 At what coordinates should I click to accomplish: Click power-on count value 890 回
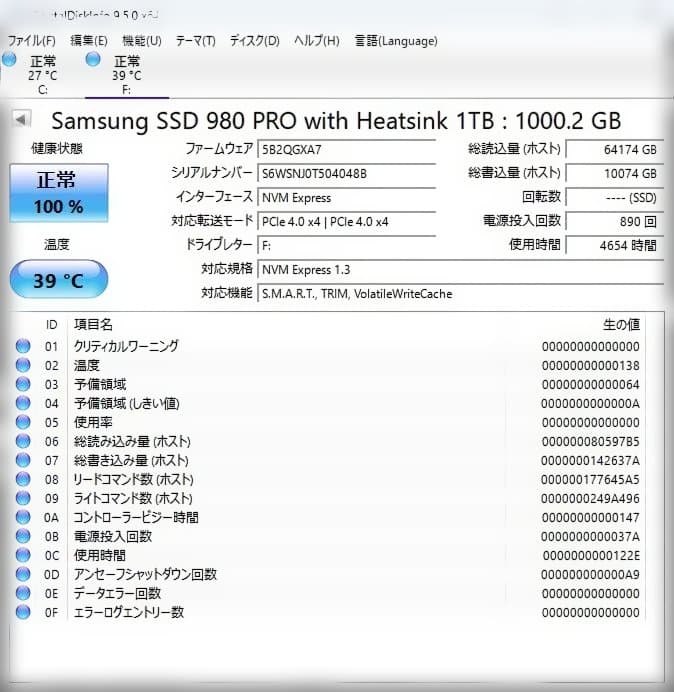click(614, 222)
